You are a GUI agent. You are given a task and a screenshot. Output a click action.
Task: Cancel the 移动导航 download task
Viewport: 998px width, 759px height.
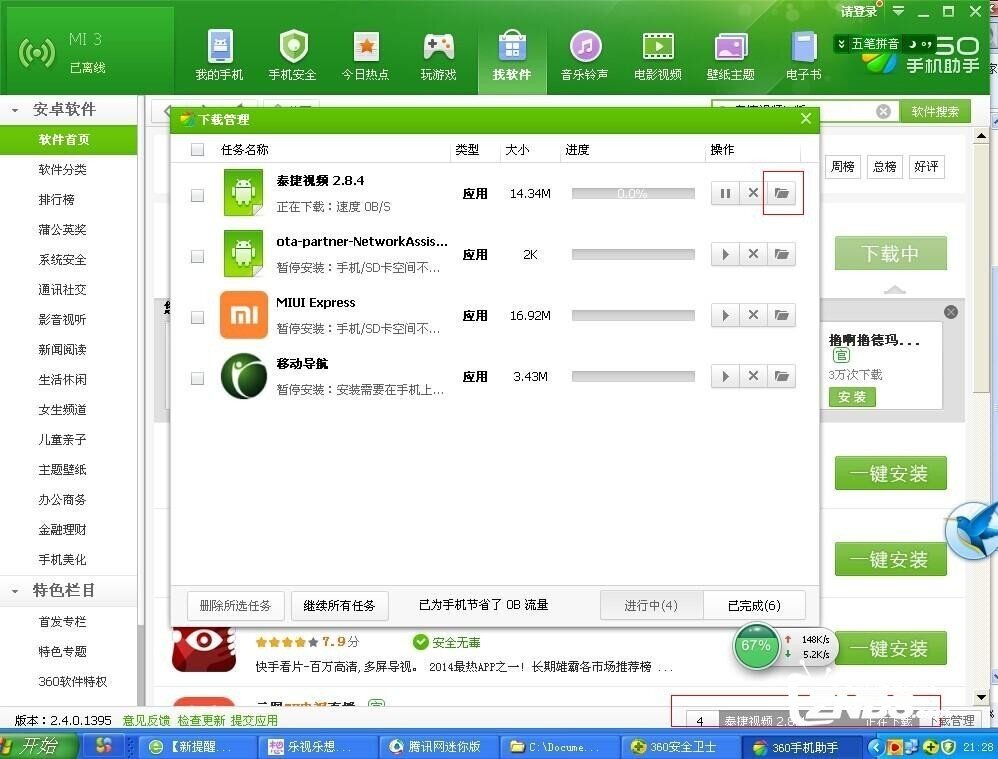(x=753, y=377)
